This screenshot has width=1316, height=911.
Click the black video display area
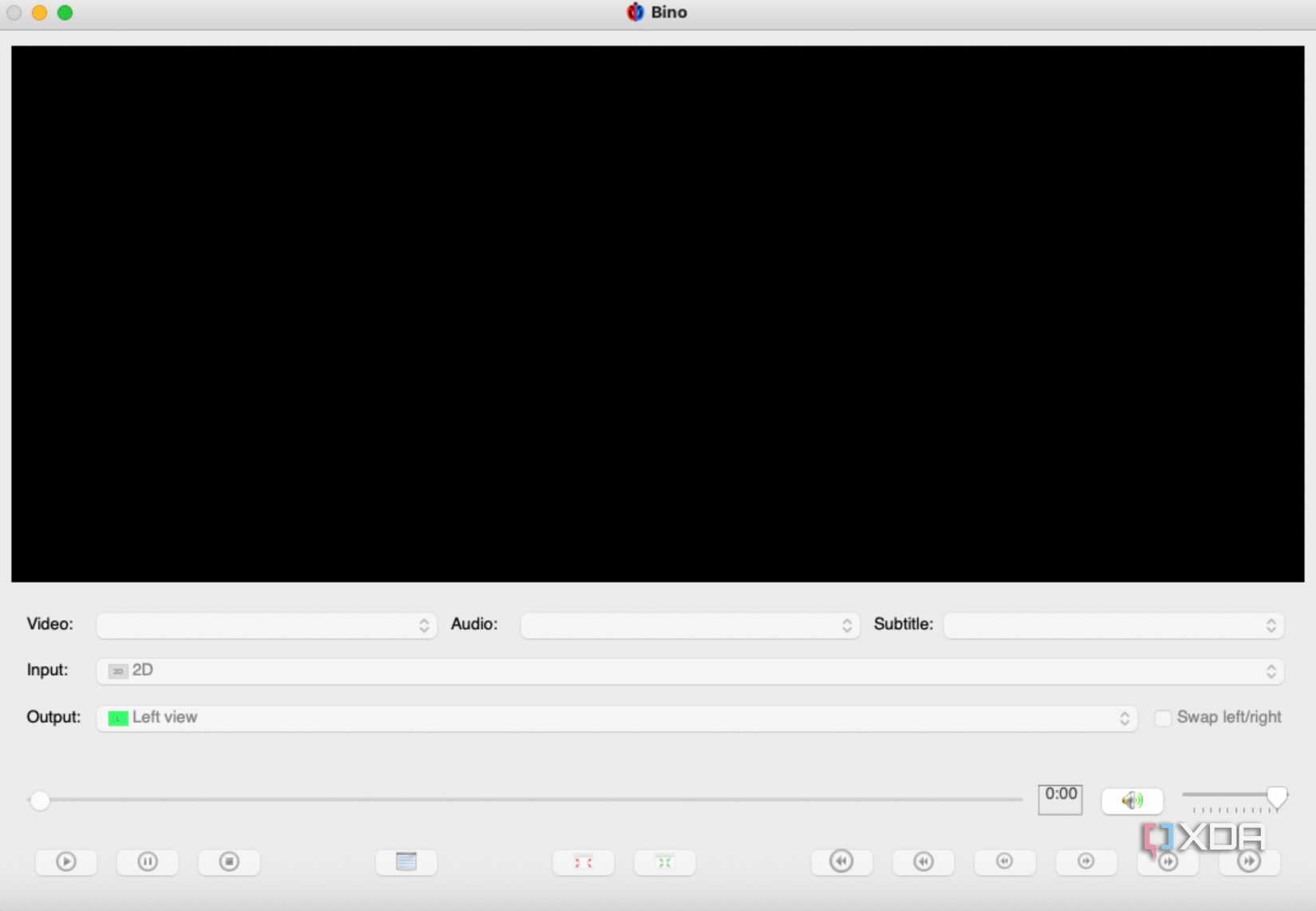658,314
